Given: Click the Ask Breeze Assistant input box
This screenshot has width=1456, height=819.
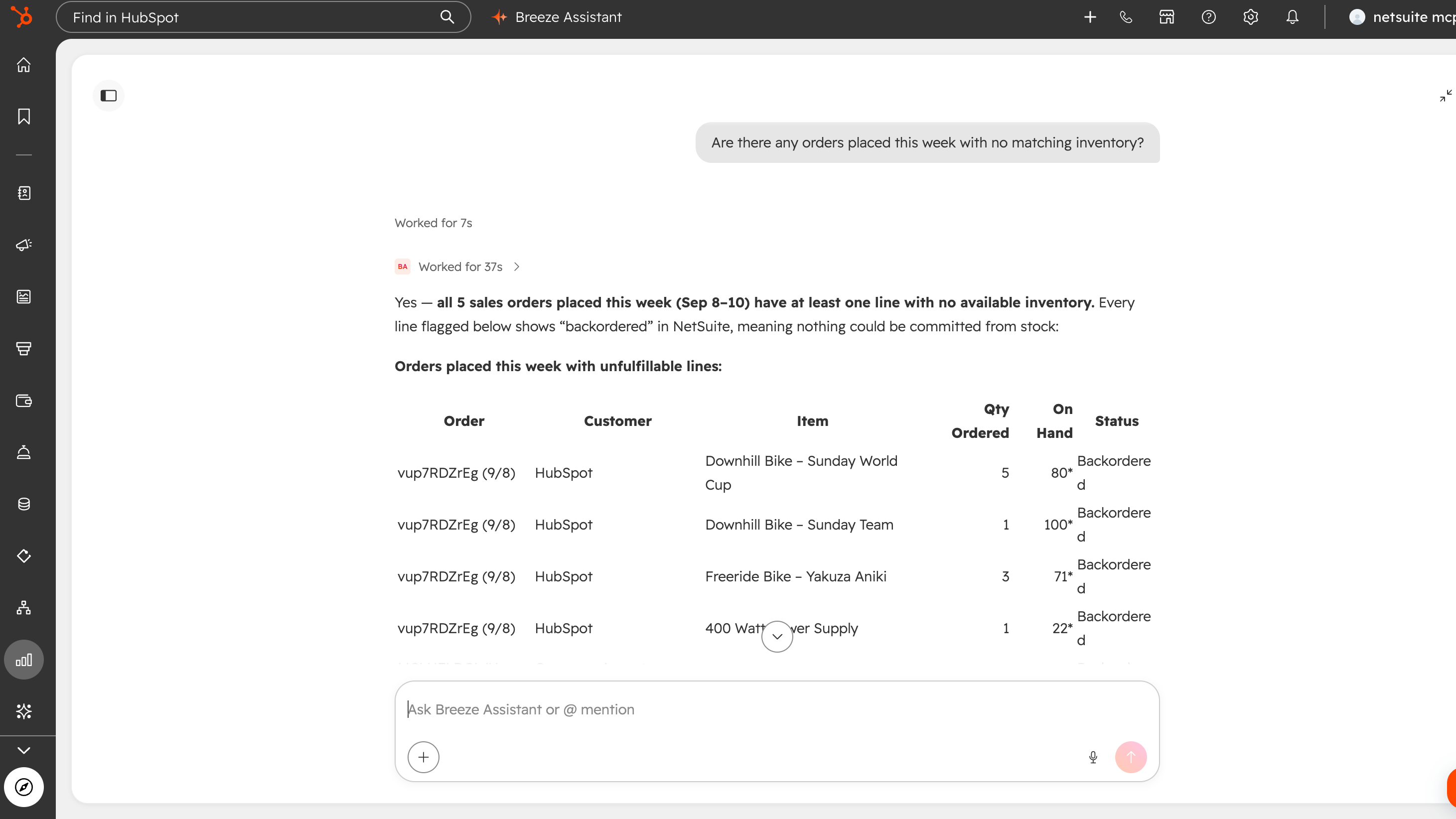Looking at the screenshot, I should tap(777, 709).
